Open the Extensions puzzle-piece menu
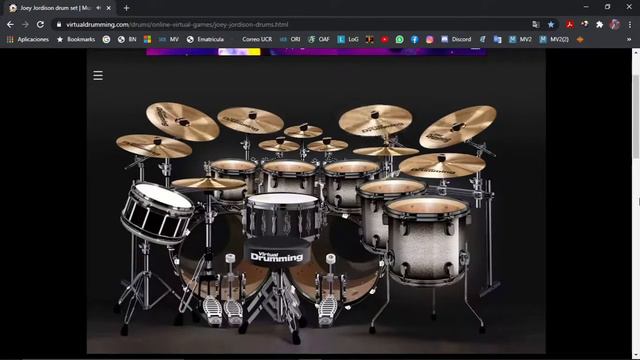Viewport: 640px width, 360px height. [599, 24]
